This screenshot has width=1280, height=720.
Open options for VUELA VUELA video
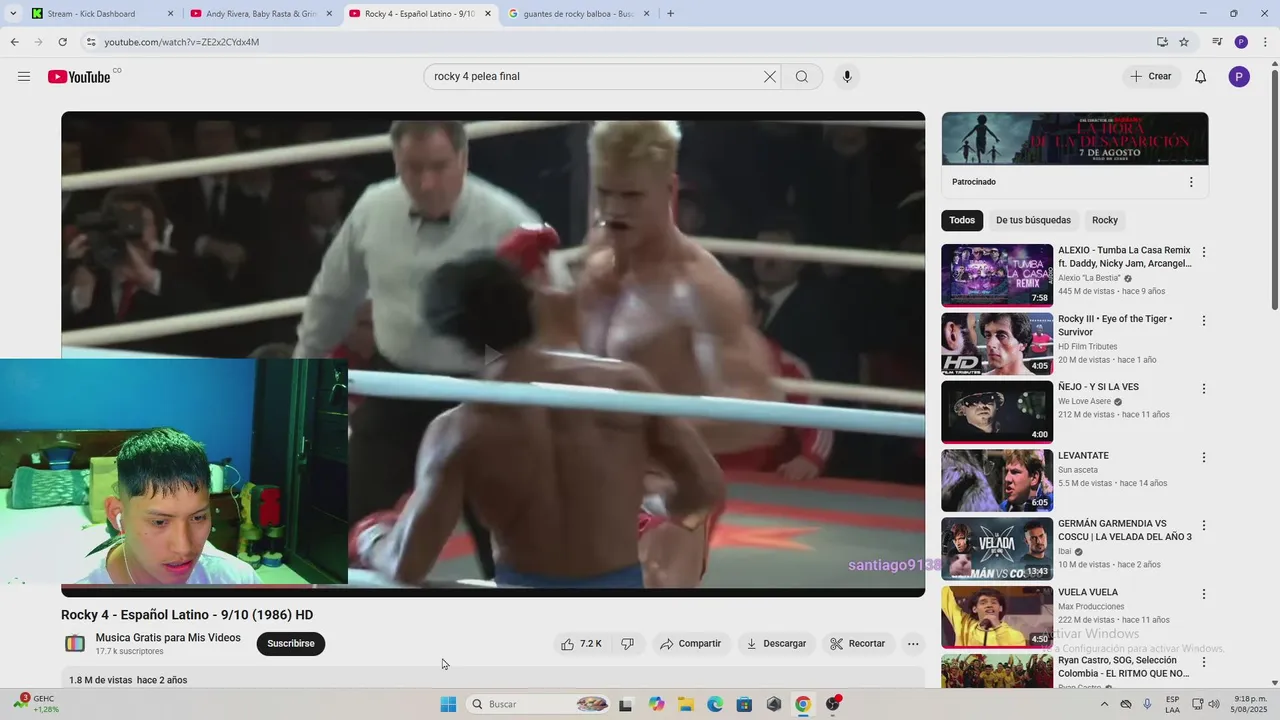click(x=1204, y=594)
